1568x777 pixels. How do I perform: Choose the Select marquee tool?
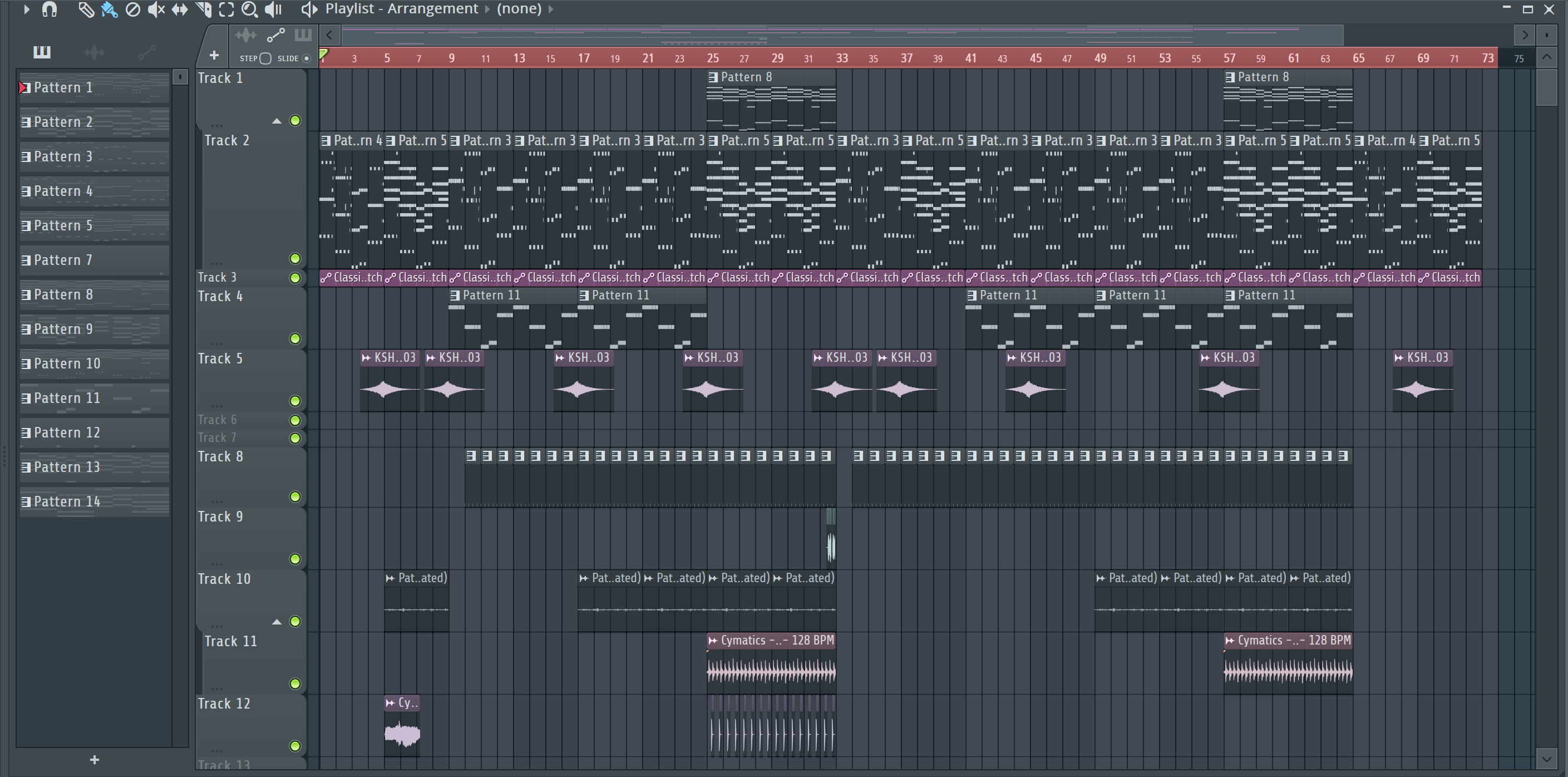click(x=226, y=9)
